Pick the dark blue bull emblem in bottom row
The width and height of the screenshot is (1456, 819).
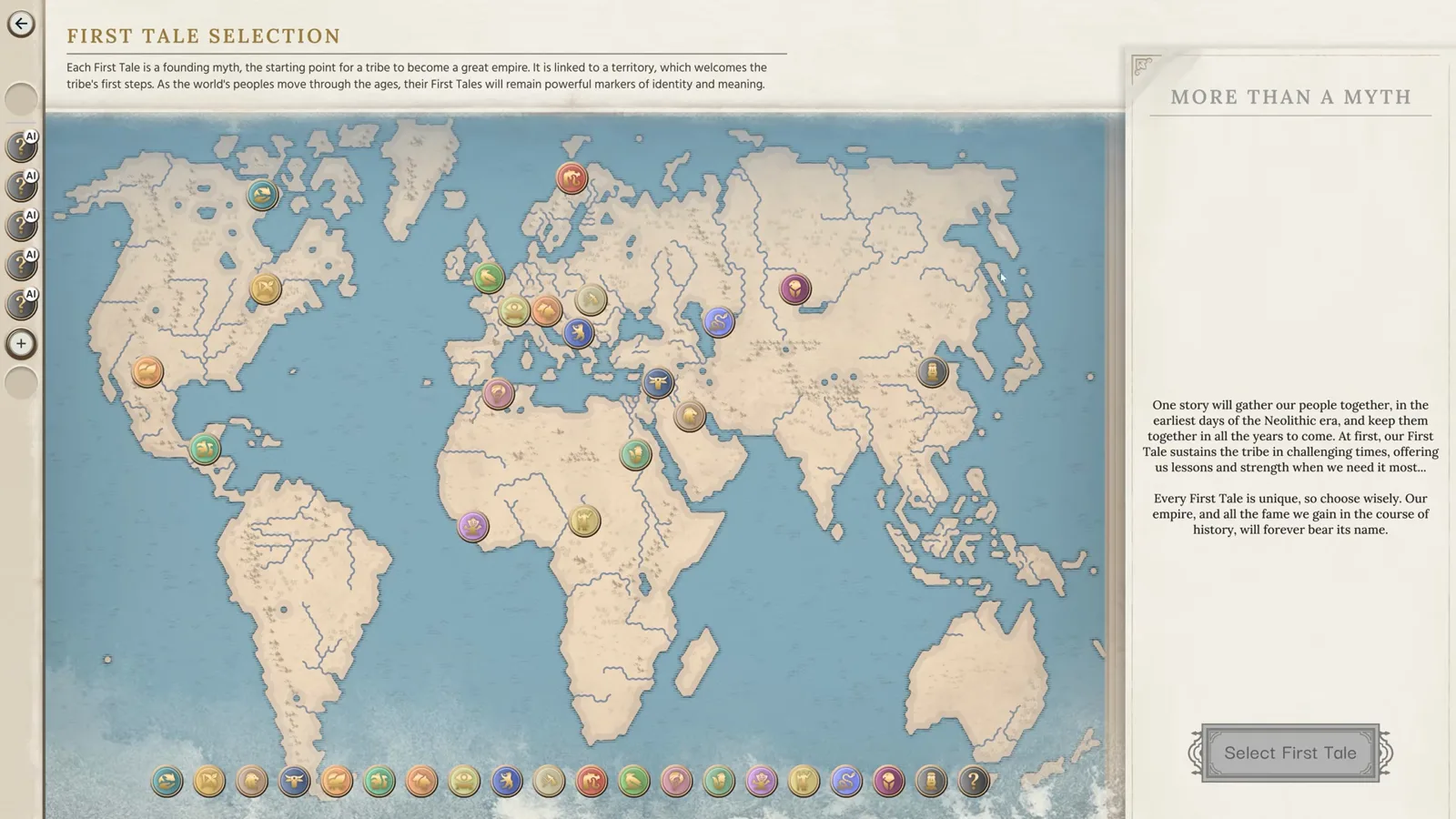(294, 781)
